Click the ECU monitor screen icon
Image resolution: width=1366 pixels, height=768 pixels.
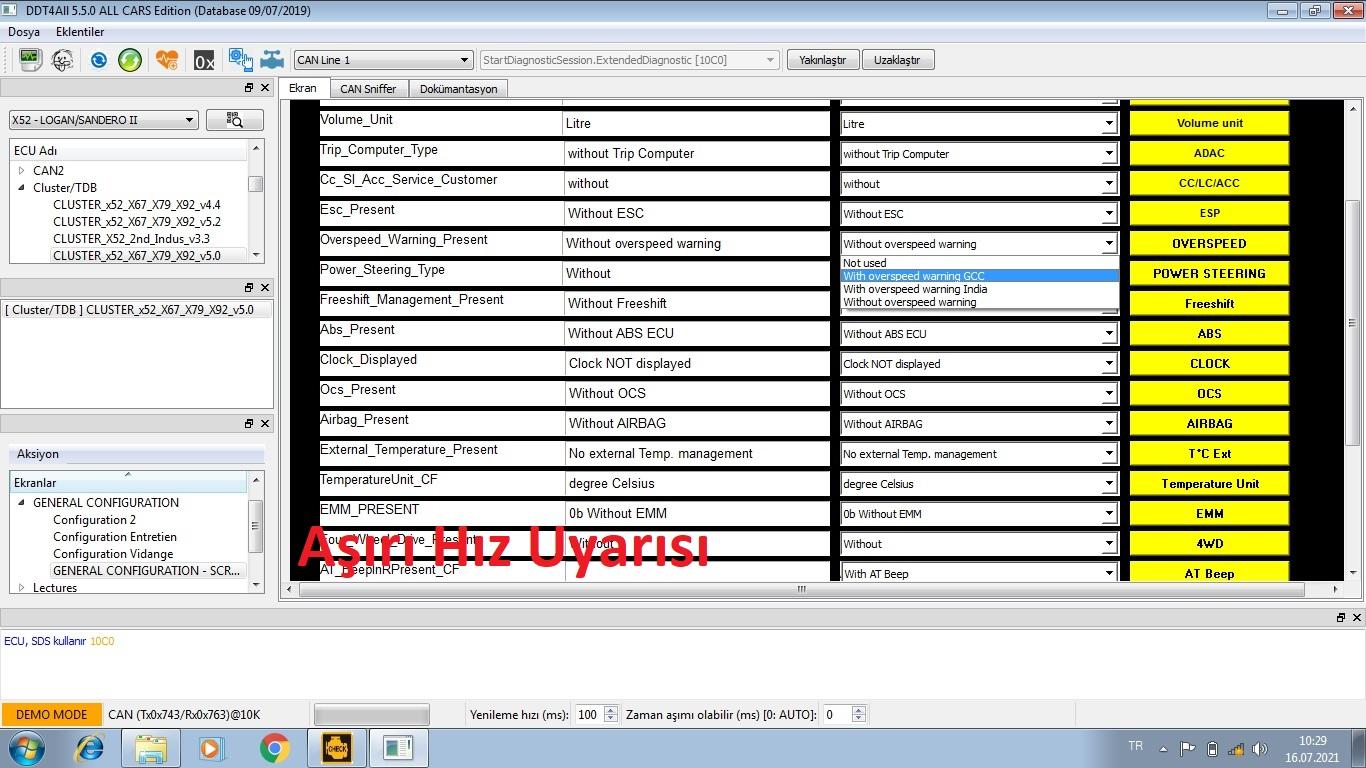tap(29, 60)
